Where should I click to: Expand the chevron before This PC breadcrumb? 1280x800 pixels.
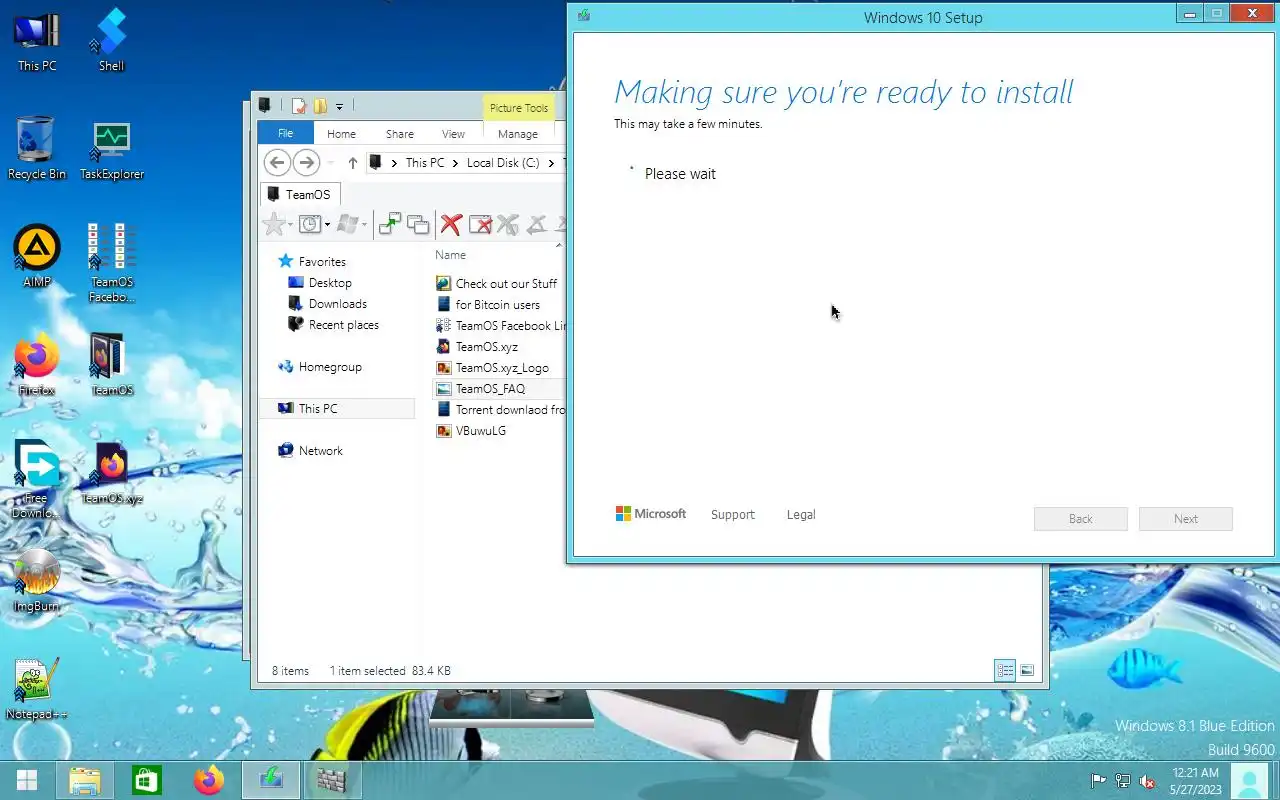(x=394, y=163)
